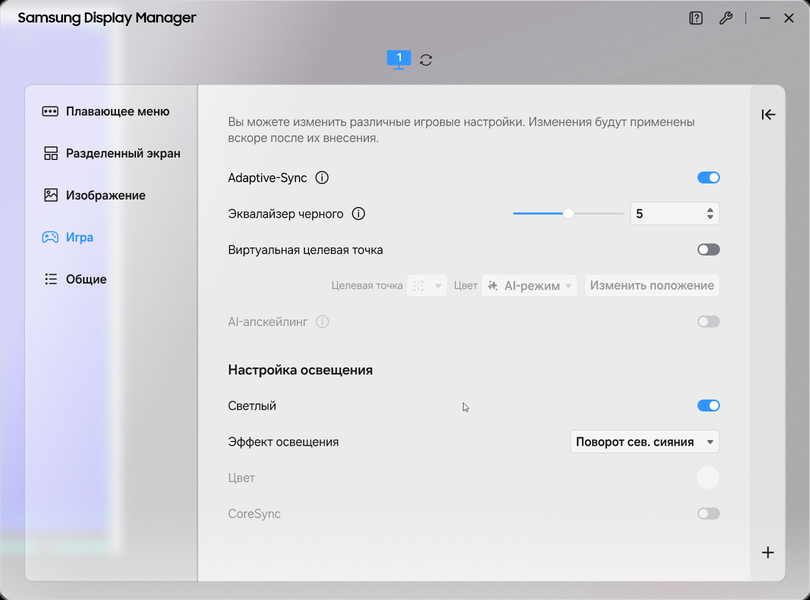The width and height of the screenshot is (810, 600).
Task: Show the Эквалайзер черного info icon
Action: (359, 213)
